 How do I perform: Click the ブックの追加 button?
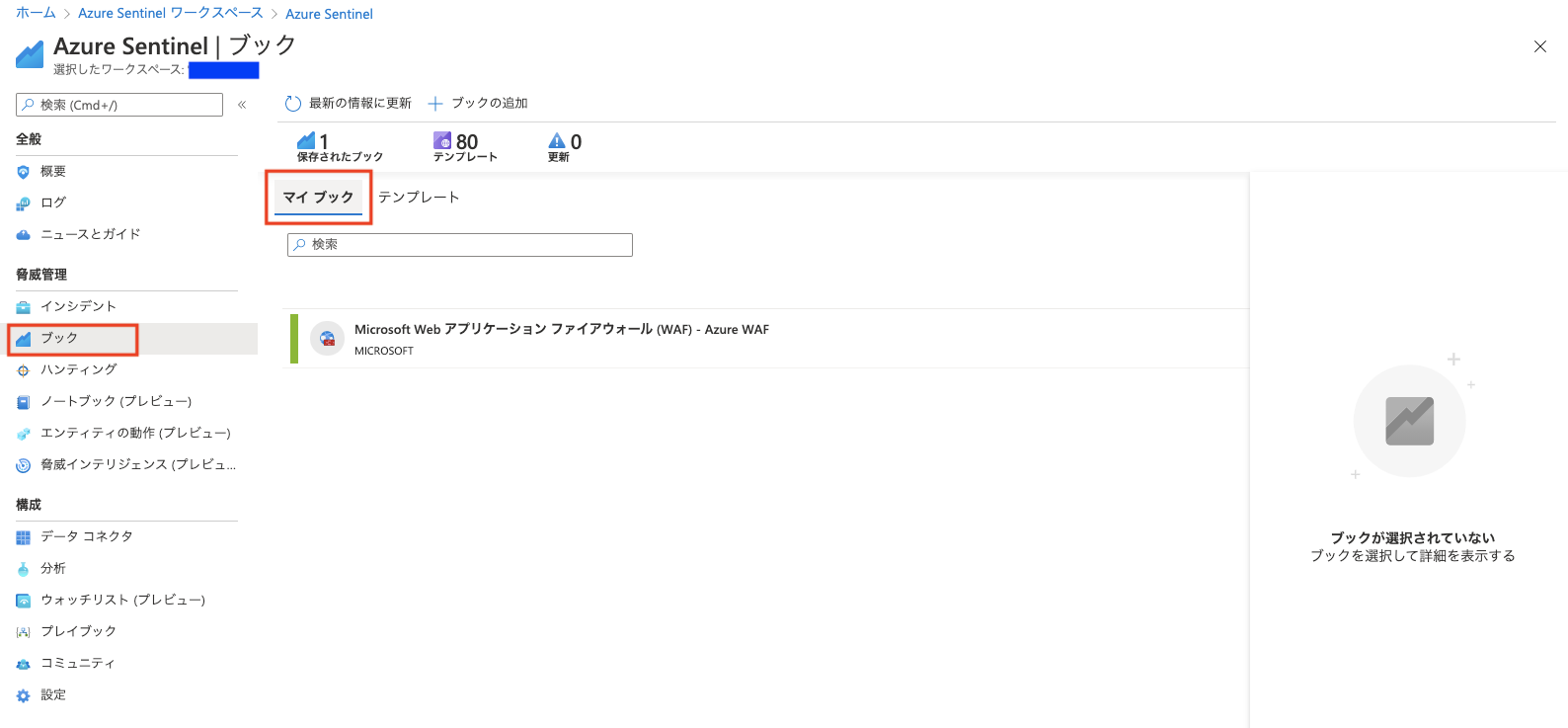click(478, 104)
